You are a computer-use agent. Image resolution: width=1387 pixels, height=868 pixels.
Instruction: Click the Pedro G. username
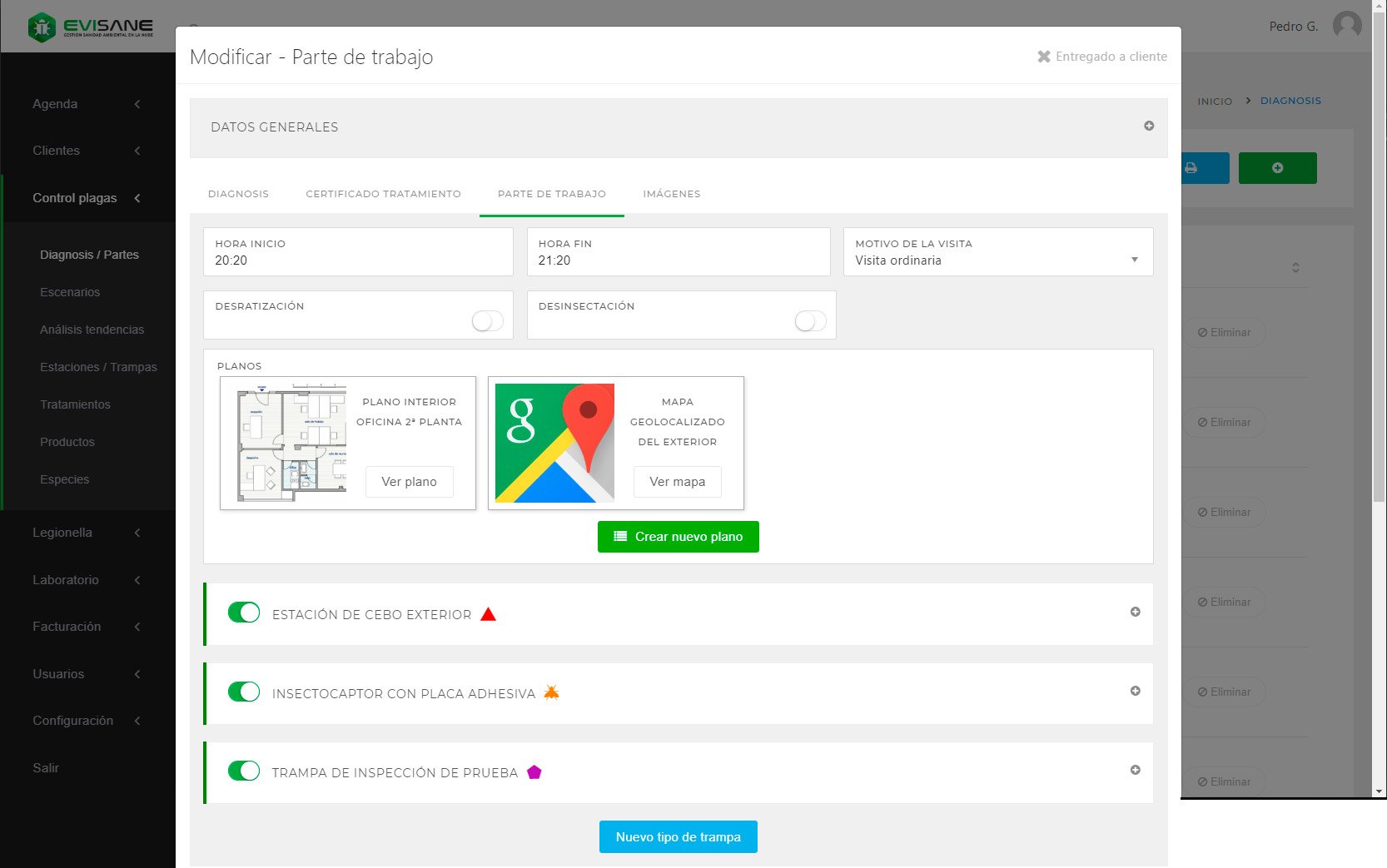1293,27
